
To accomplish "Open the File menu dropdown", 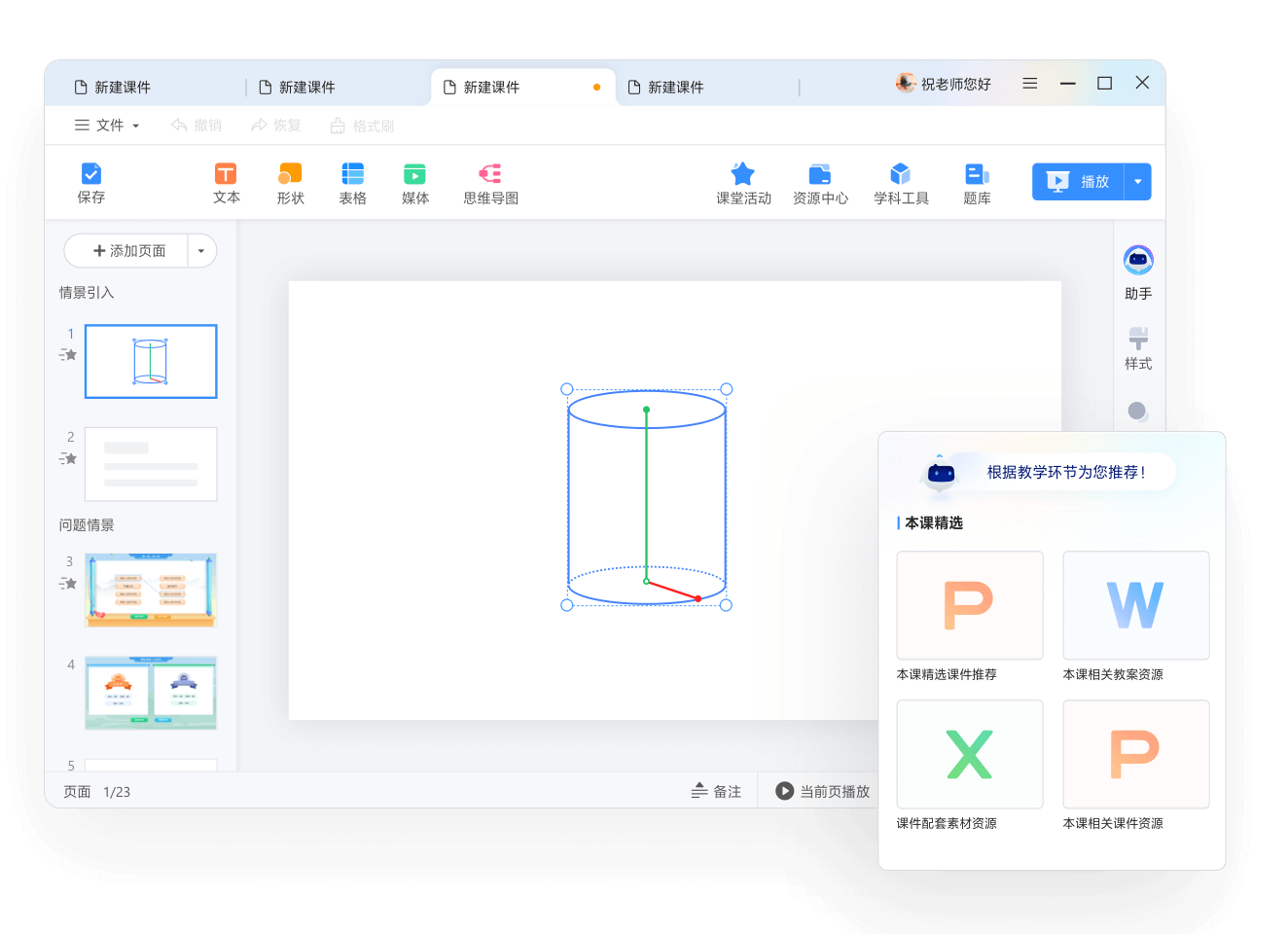I will 107,126.
